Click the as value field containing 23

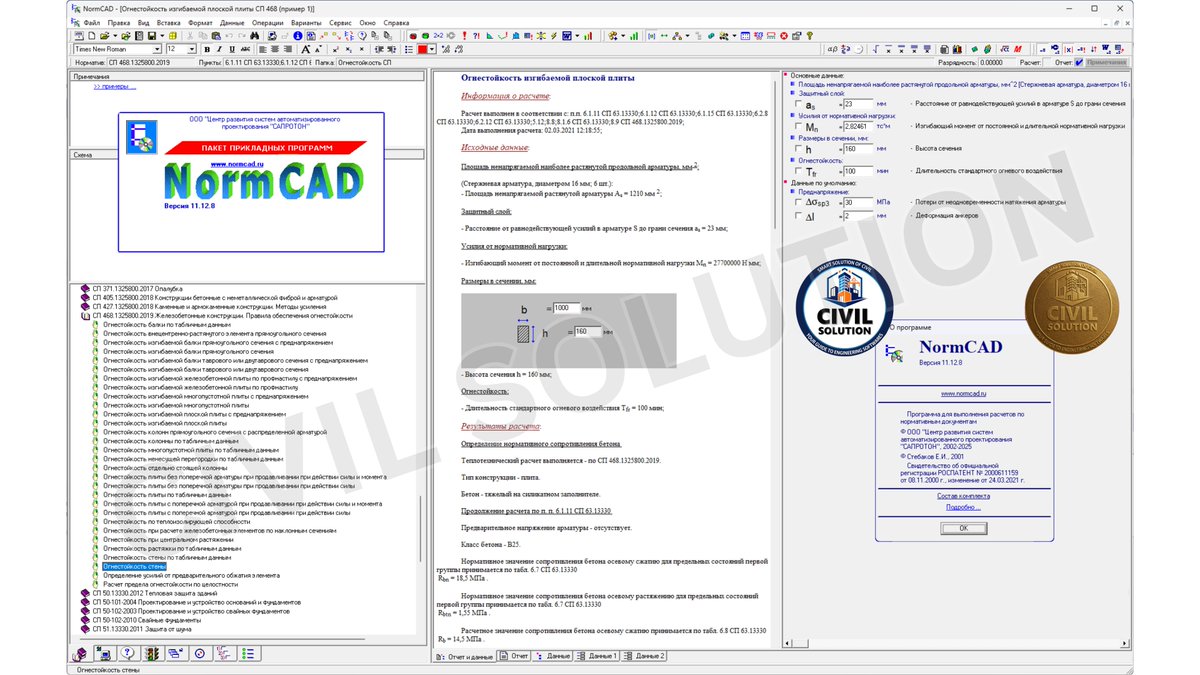pyautogui.click(x=857, y=103)
